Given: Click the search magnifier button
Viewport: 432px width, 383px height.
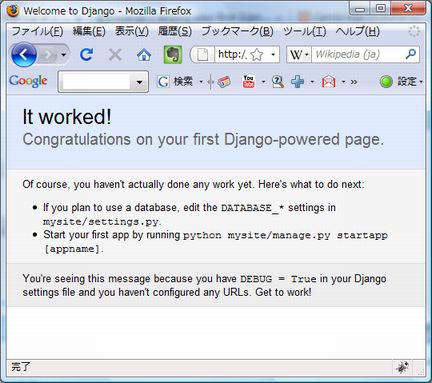Looking at the screenshot, I should (x=411, y=54).
